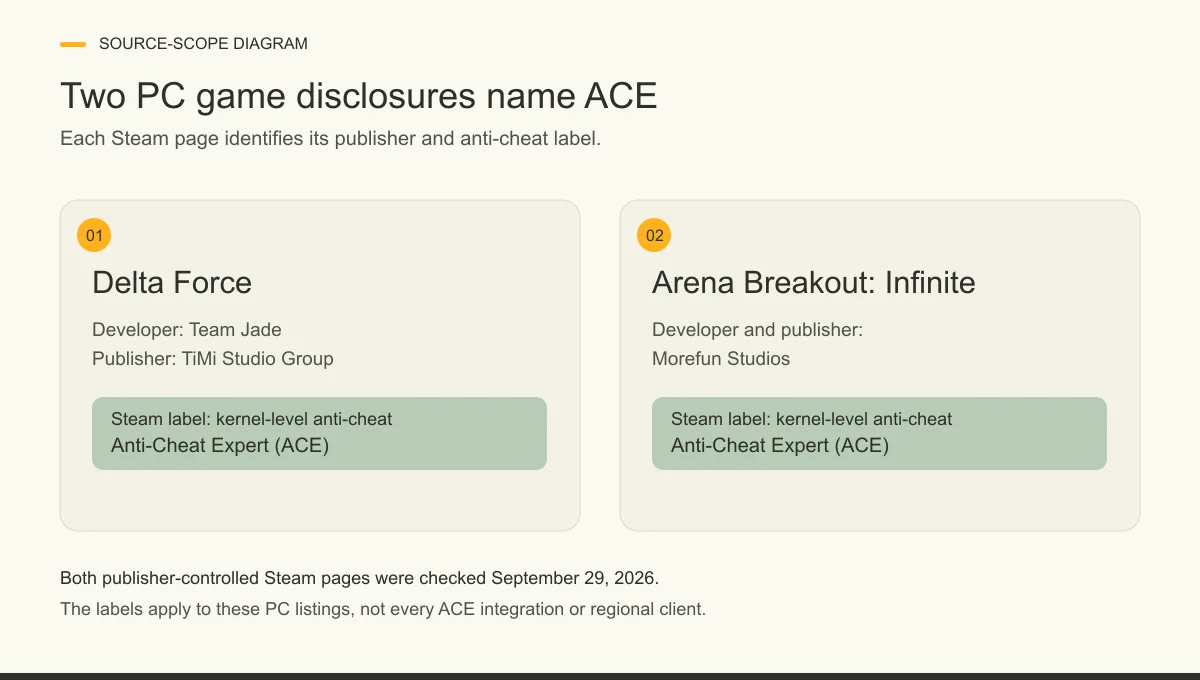Click the note about labels applying to PC listings
Image resolution: width=1200 pixels, height=680 pixels.
pyautogui.click(x=383, y=609)
